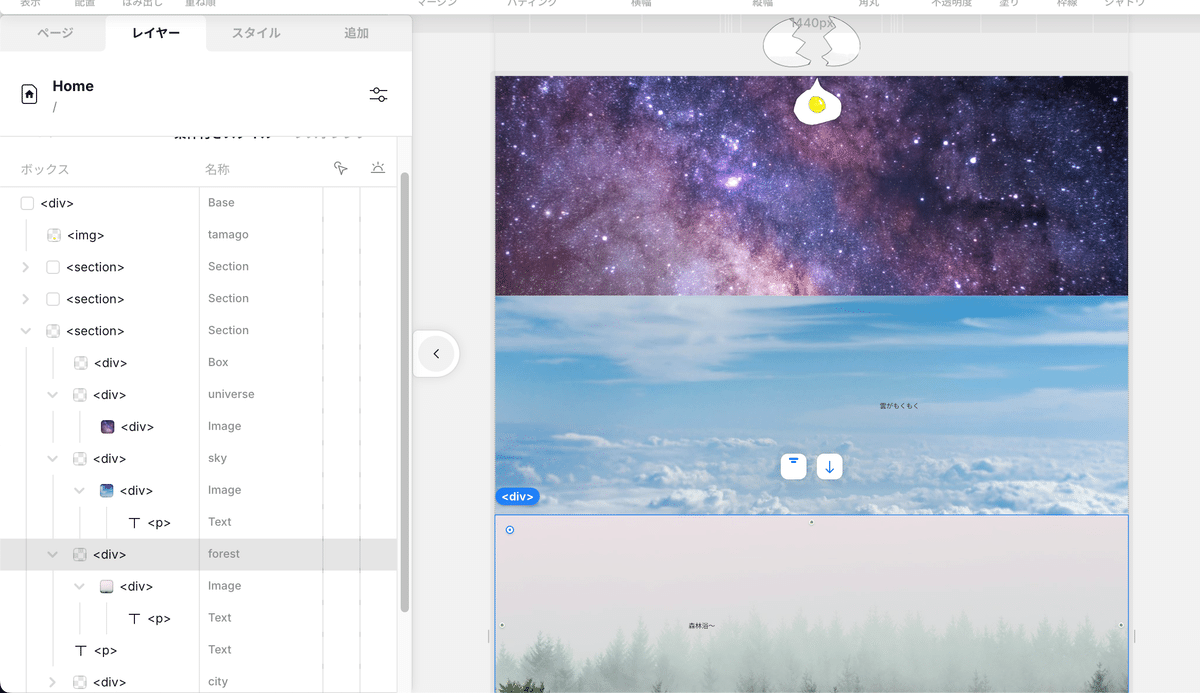Click the T icon of Text under forest Image
The height and width of the screenshot is (693, 1200).
pos(134,618)
